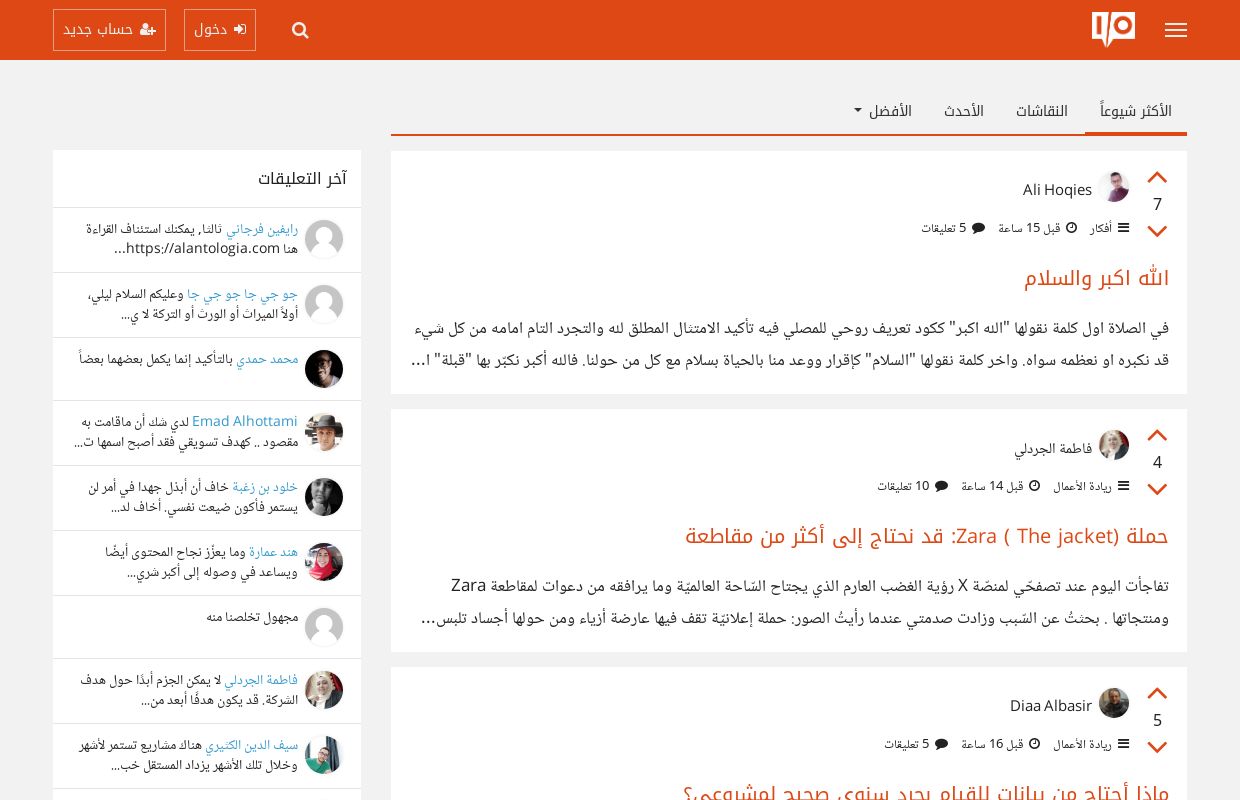Switch to the النقاشات tab
1240x800 pixels.
pos(1041,111)
